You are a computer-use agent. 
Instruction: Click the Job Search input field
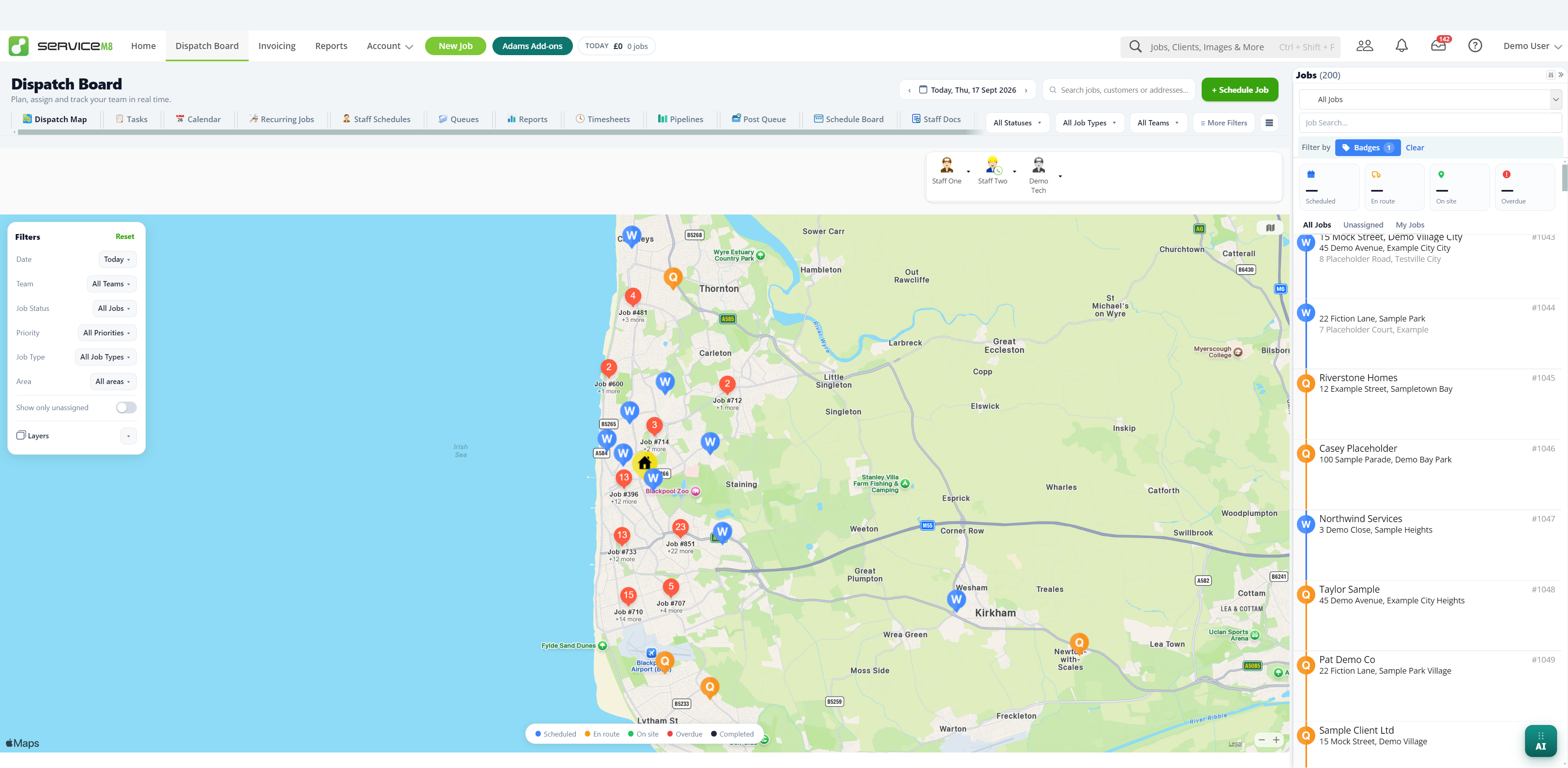1430,123
